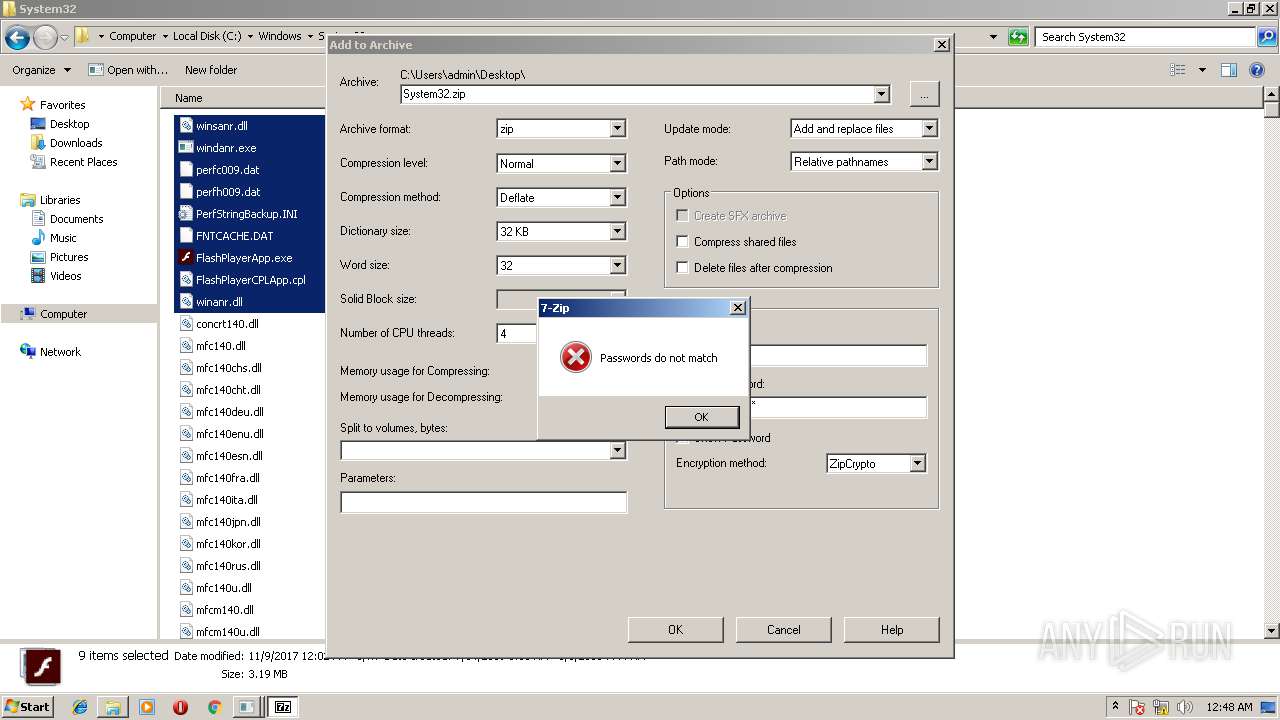Toggle Compress shared files checkbox
This screenshot has width=1280, height=720.
(682, 241)
